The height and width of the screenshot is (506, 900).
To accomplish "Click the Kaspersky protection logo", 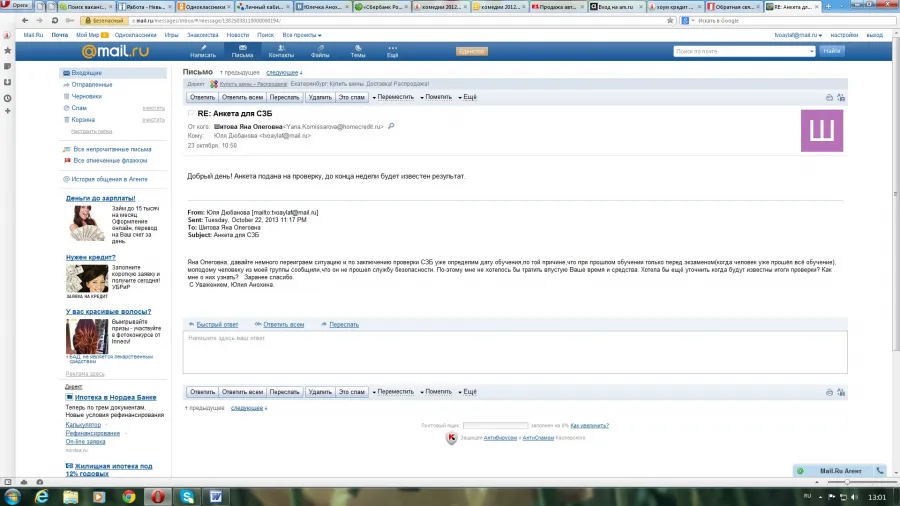I will point(451,438).
